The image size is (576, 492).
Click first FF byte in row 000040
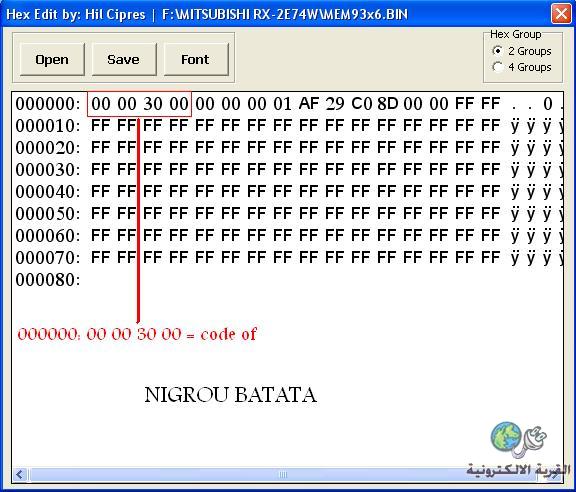101,192
